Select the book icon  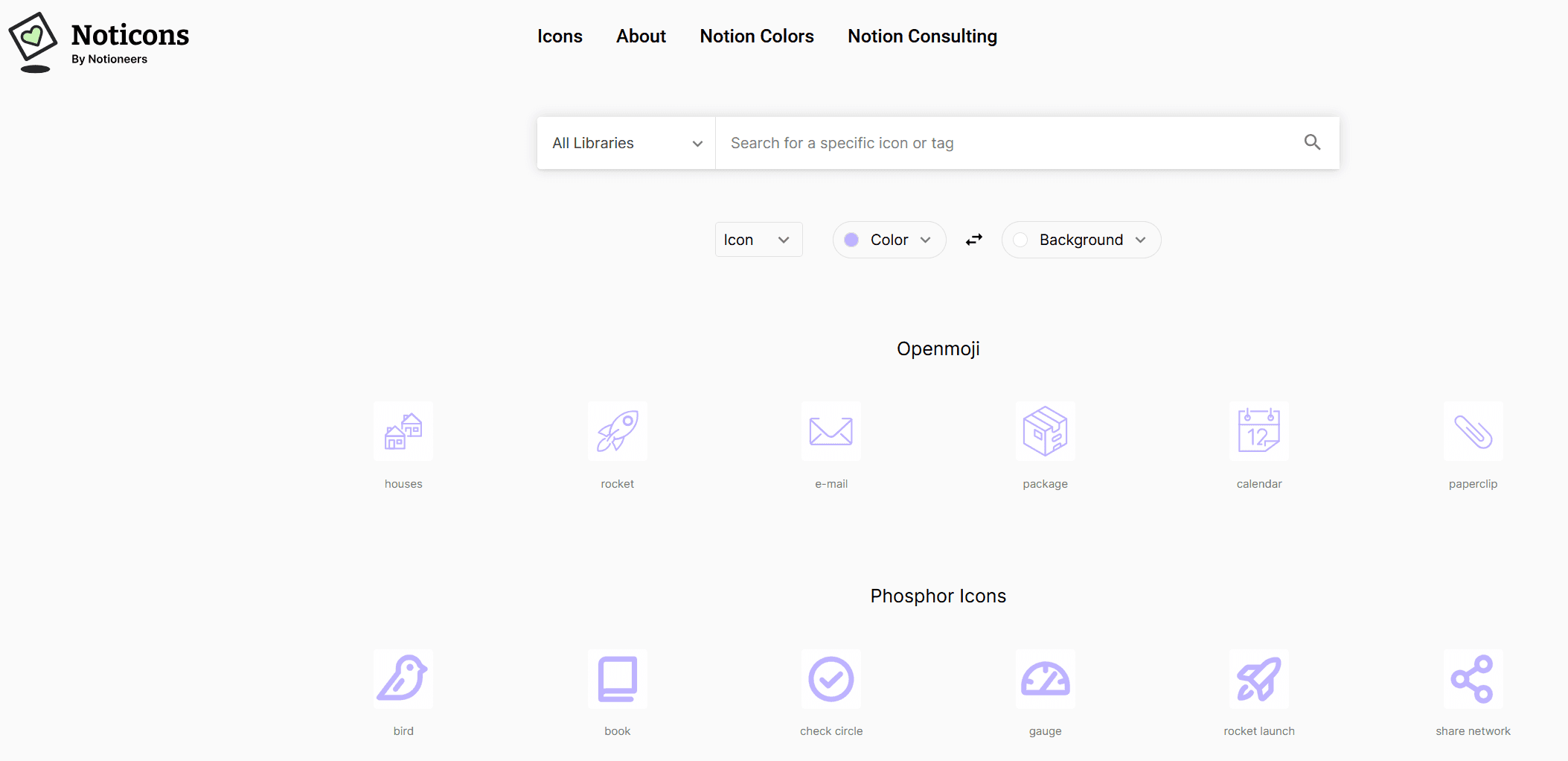point(618,679)
